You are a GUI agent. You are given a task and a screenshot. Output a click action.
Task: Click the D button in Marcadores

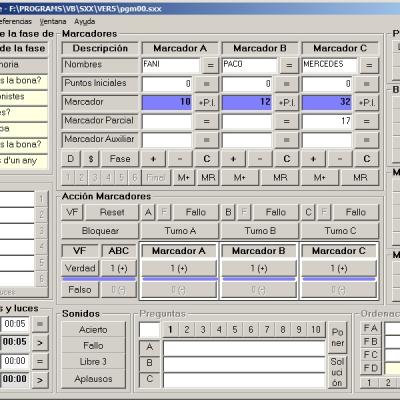click(x=71, y=159)
